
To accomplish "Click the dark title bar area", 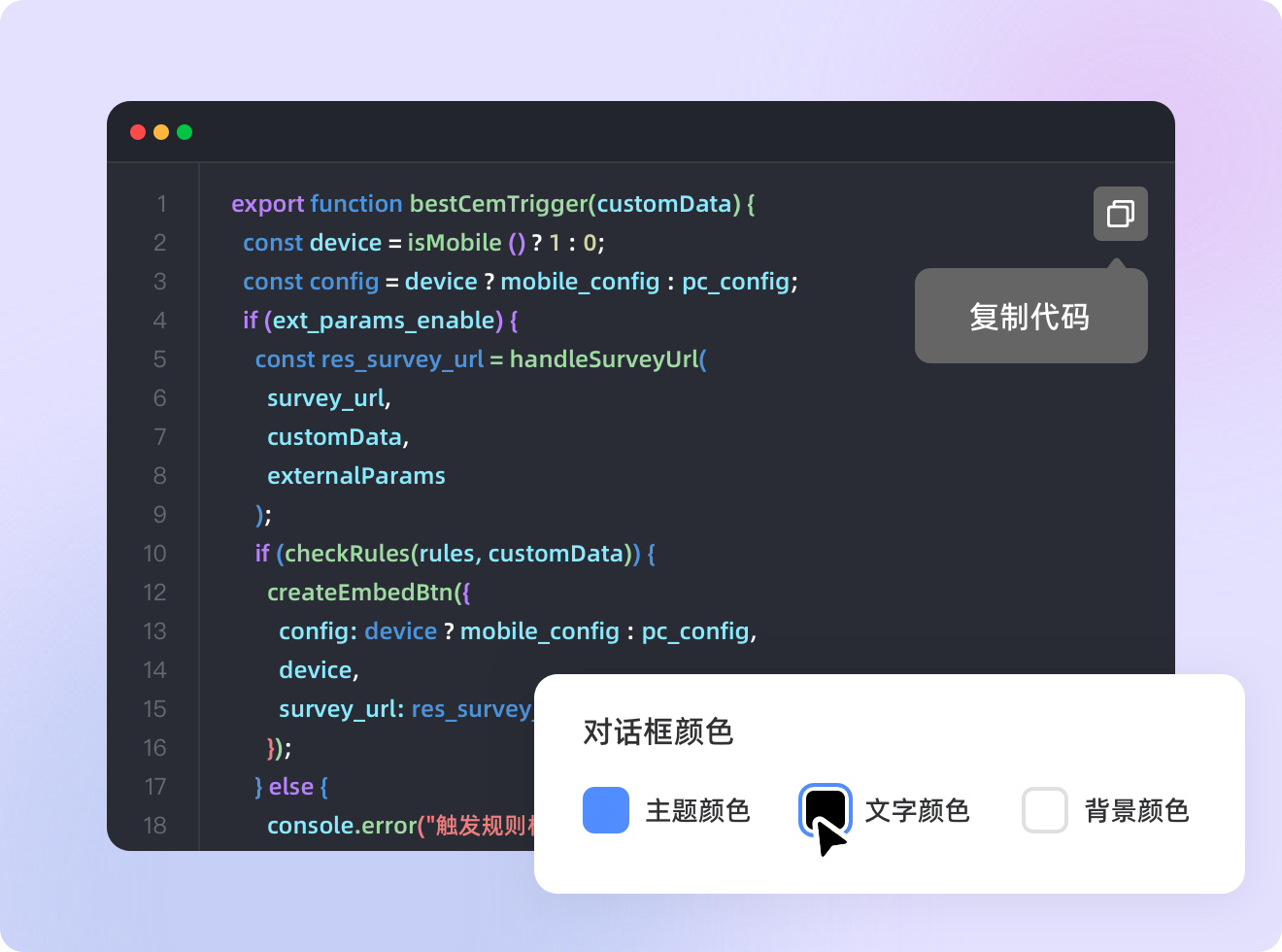I will 641,131.
